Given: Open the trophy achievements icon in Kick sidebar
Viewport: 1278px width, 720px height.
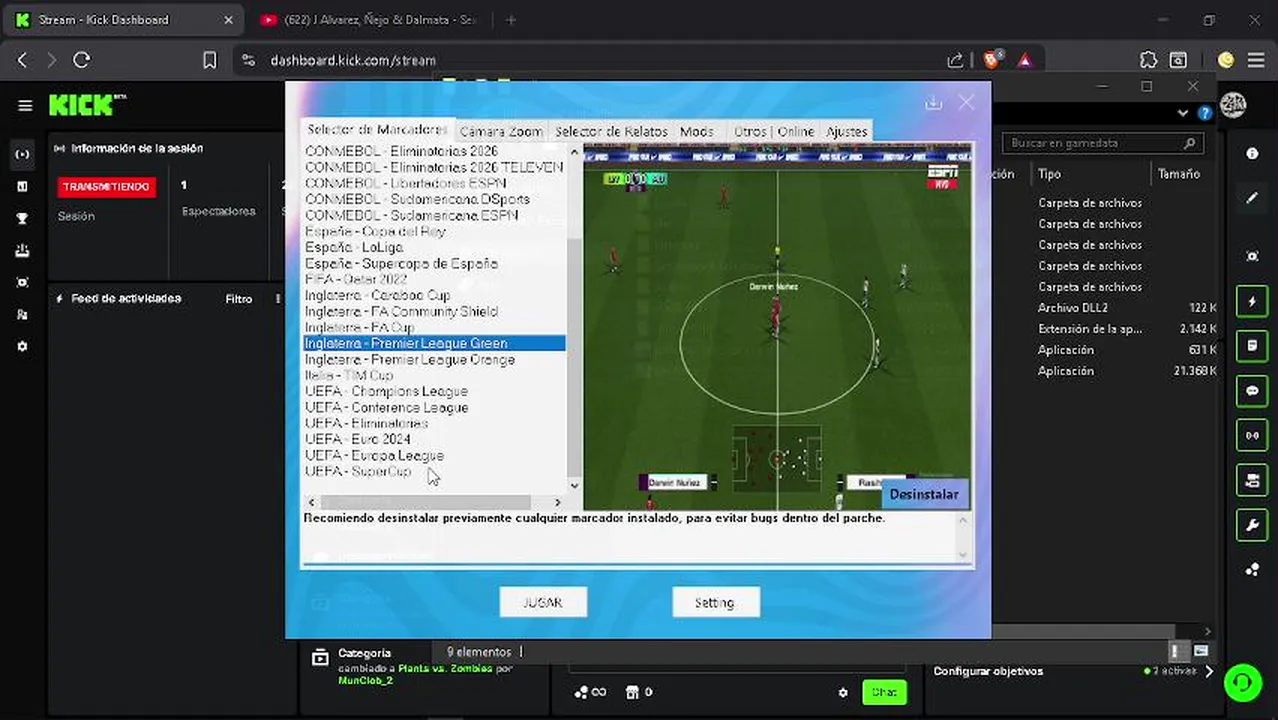Looking at the screenshot, I should pyautogui.click(x=22, y=218).
